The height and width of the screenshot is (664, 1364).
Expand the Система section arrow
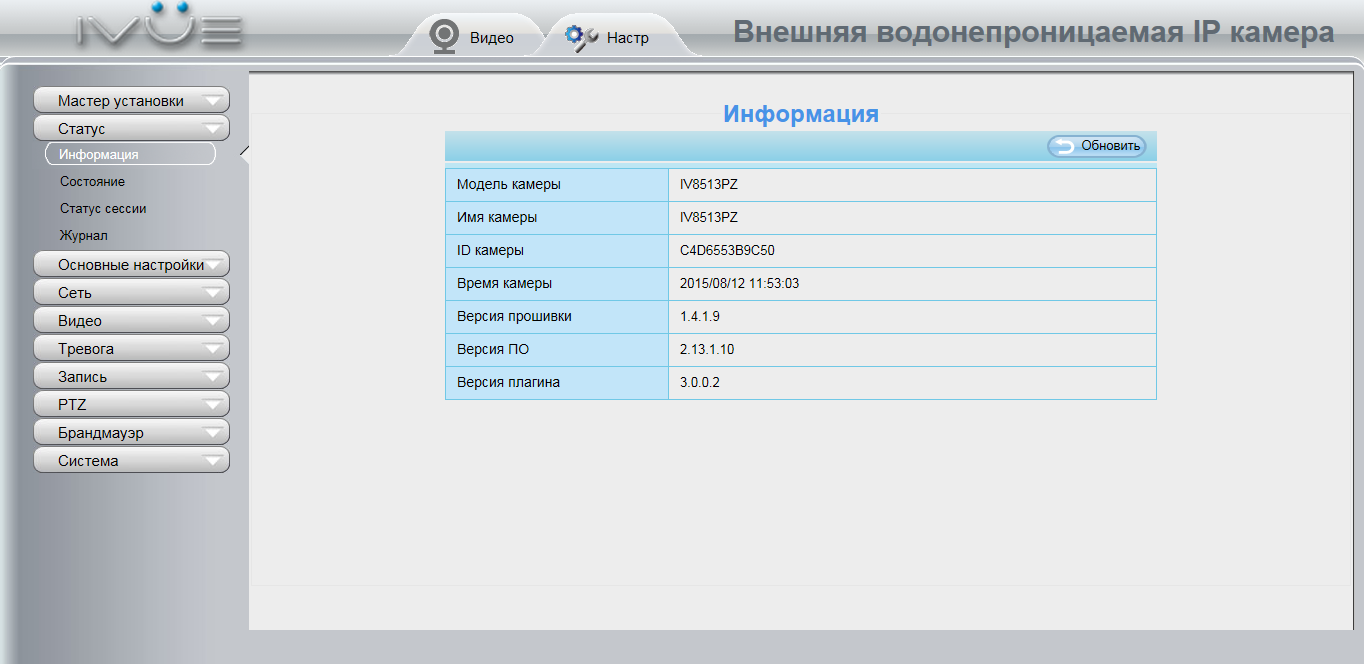pos(212,461)
